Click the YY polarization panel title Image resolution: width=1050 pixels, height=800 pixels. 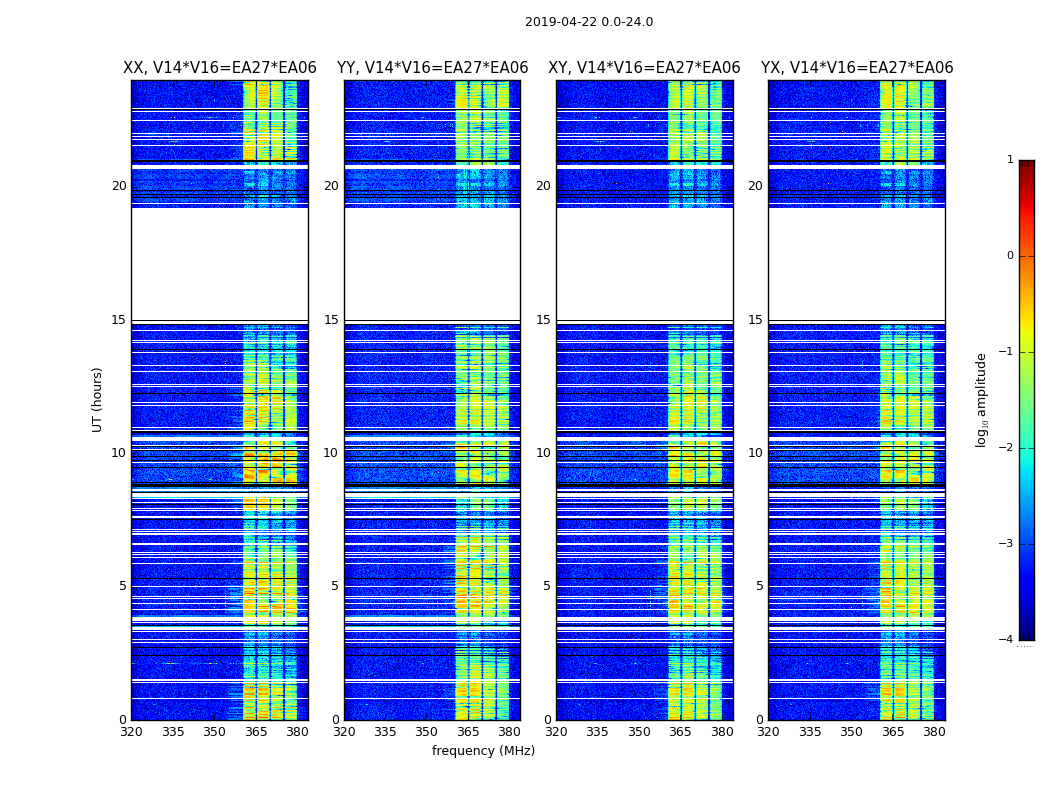coord(433,68)
